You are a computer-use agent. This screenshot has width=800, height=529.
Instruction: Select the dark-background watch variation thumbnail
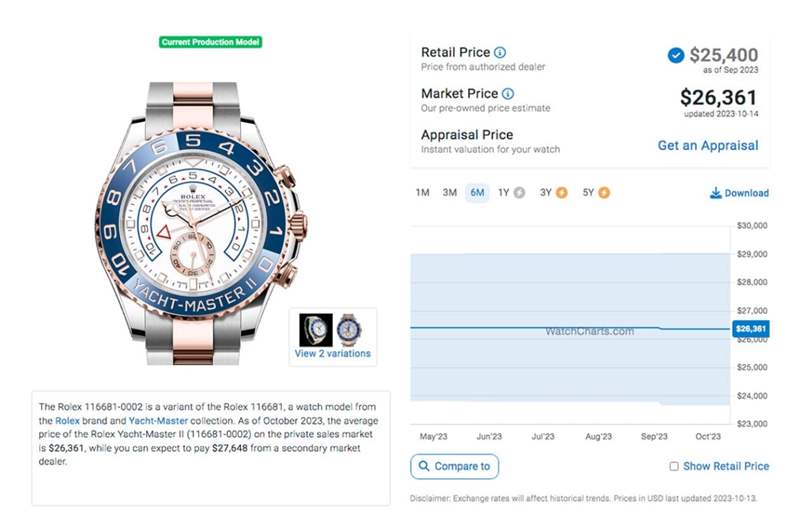pyautogui.click(x=316, y=330)
